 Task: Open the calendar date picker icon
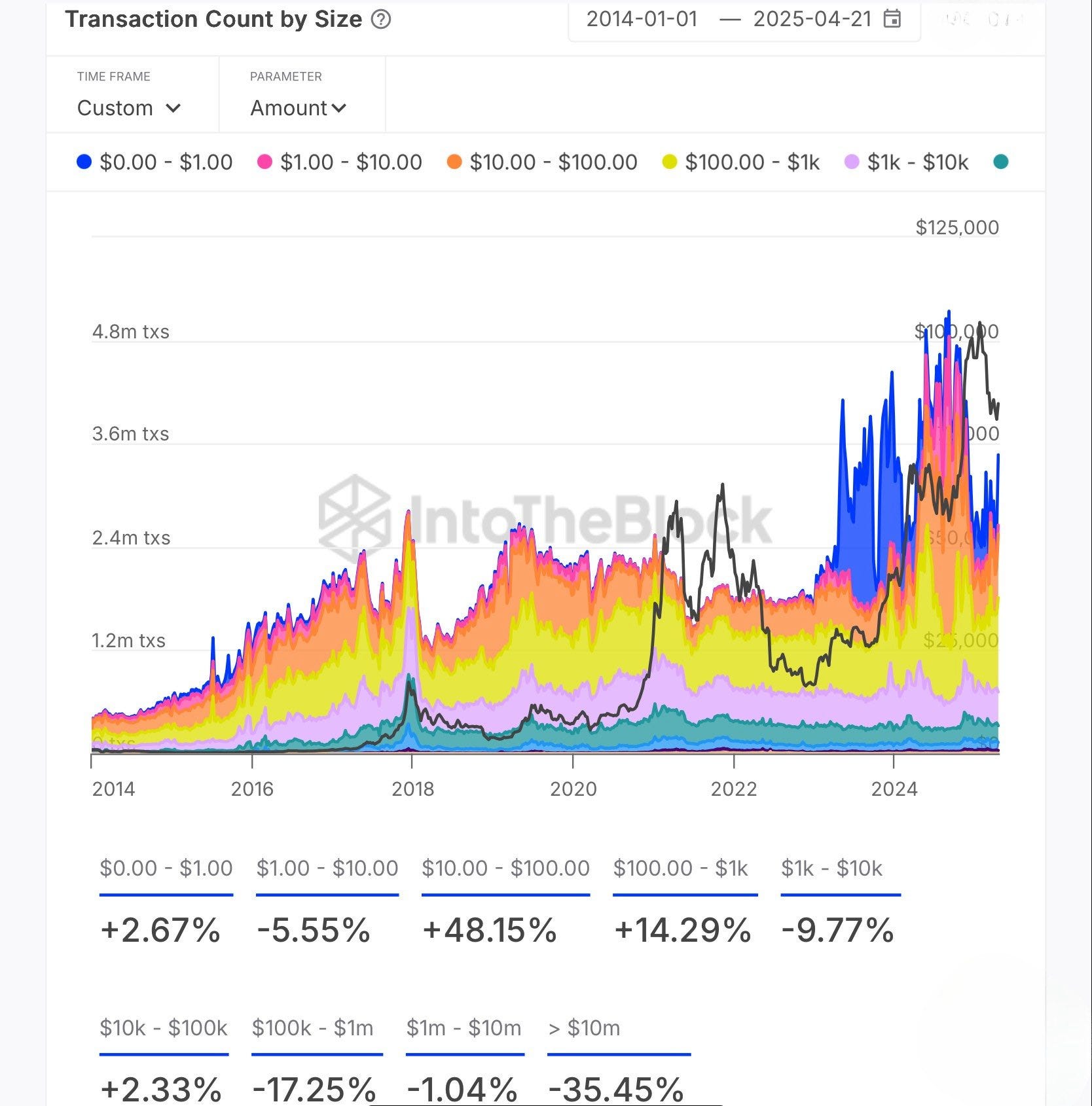pos(892,19)
